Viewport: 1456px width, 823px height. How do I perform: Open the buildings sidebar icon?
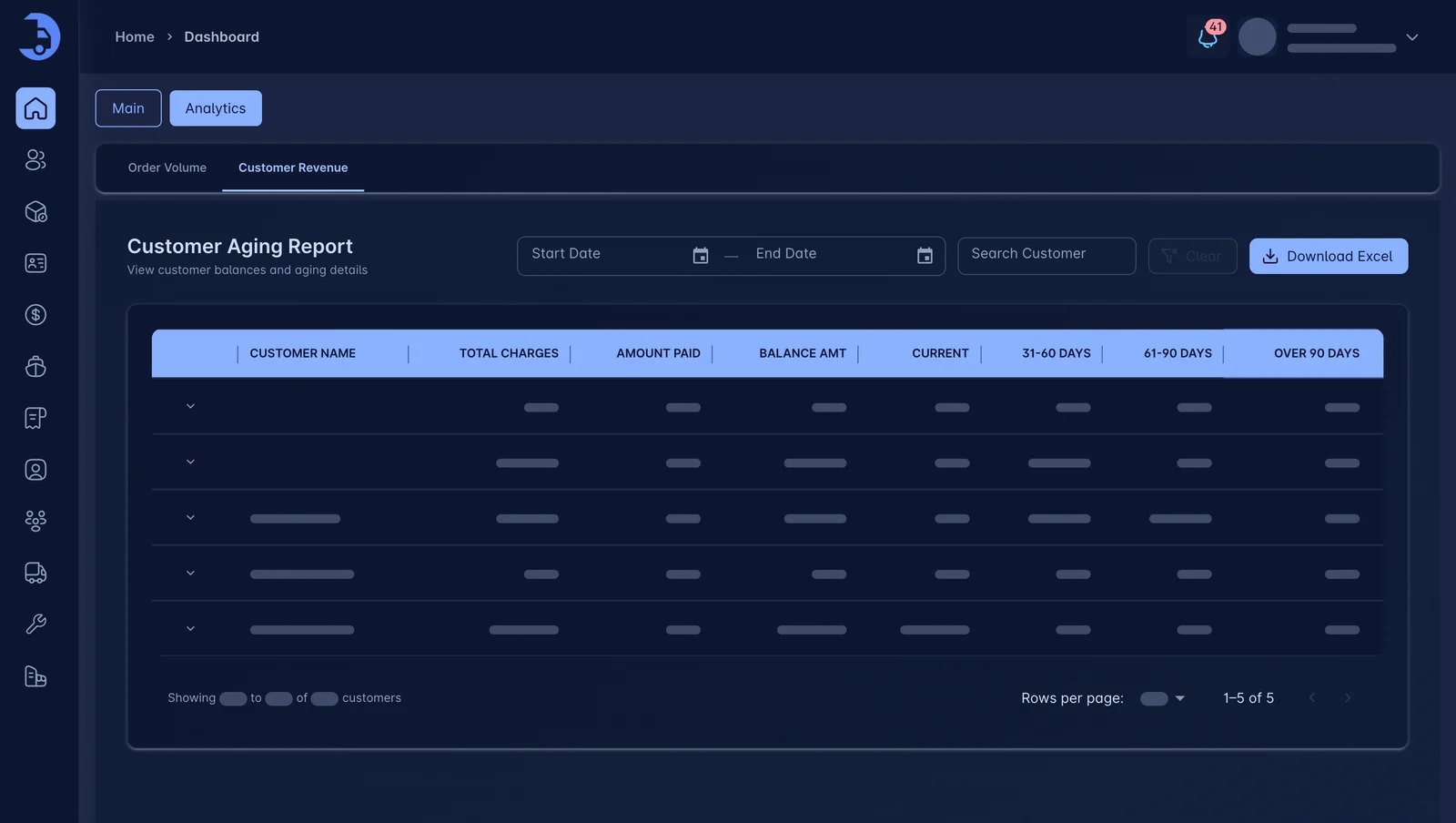click(35, 676)
